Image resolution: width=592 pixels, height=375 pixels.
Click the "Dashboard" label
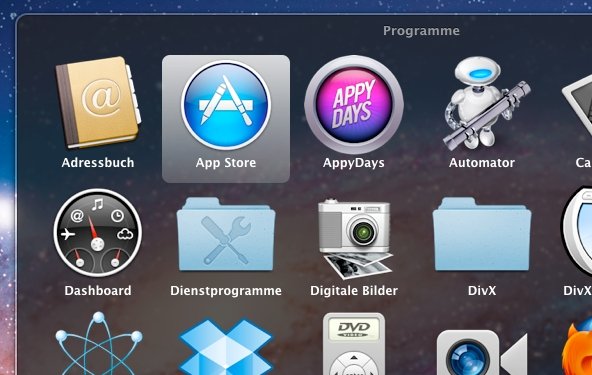98,291
